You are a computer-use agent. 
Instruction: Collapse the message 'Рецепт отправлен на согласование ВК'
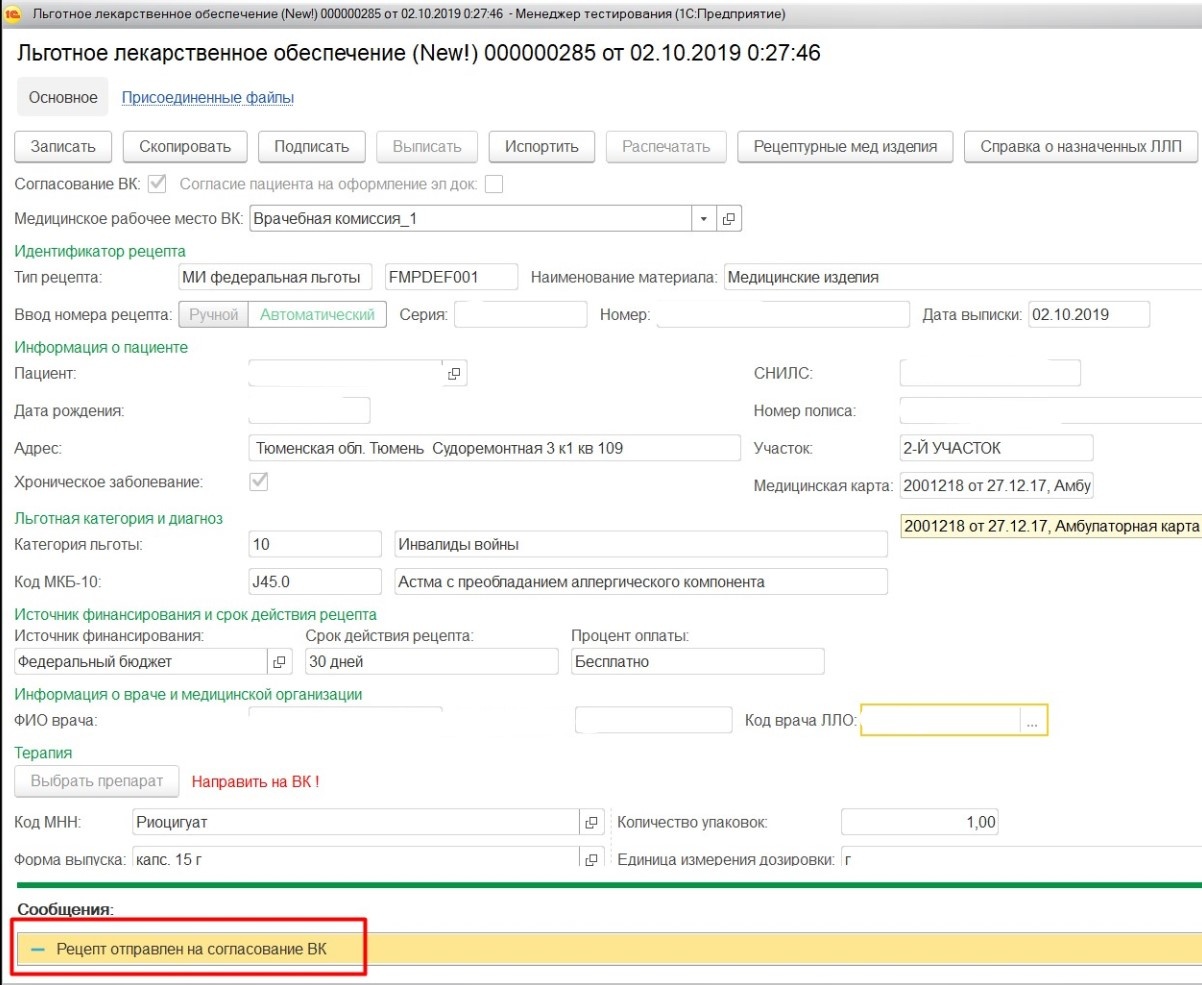point(38,948)
